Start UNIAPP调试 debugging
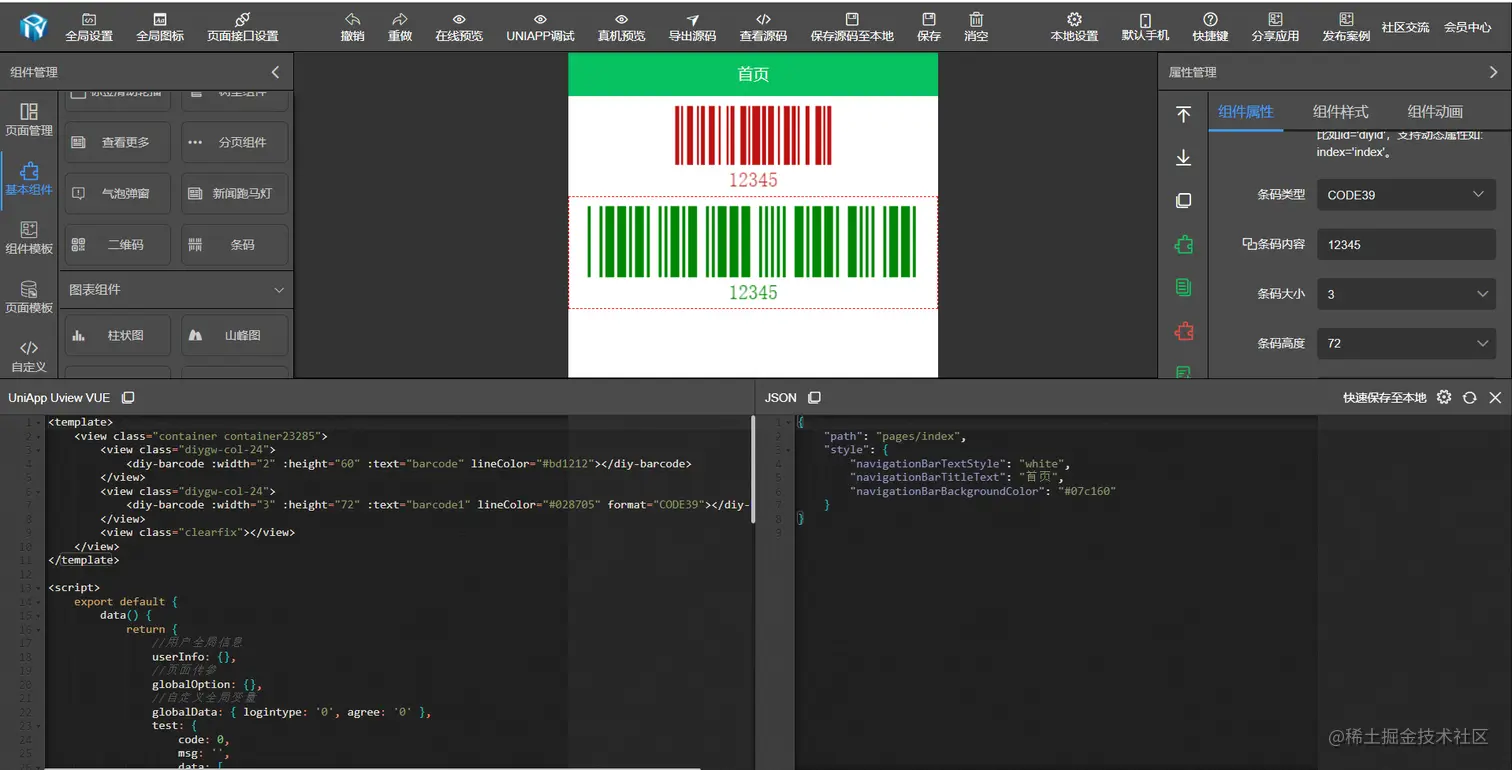The width and height of the screenshot is (1512, 770). point(540,27)
